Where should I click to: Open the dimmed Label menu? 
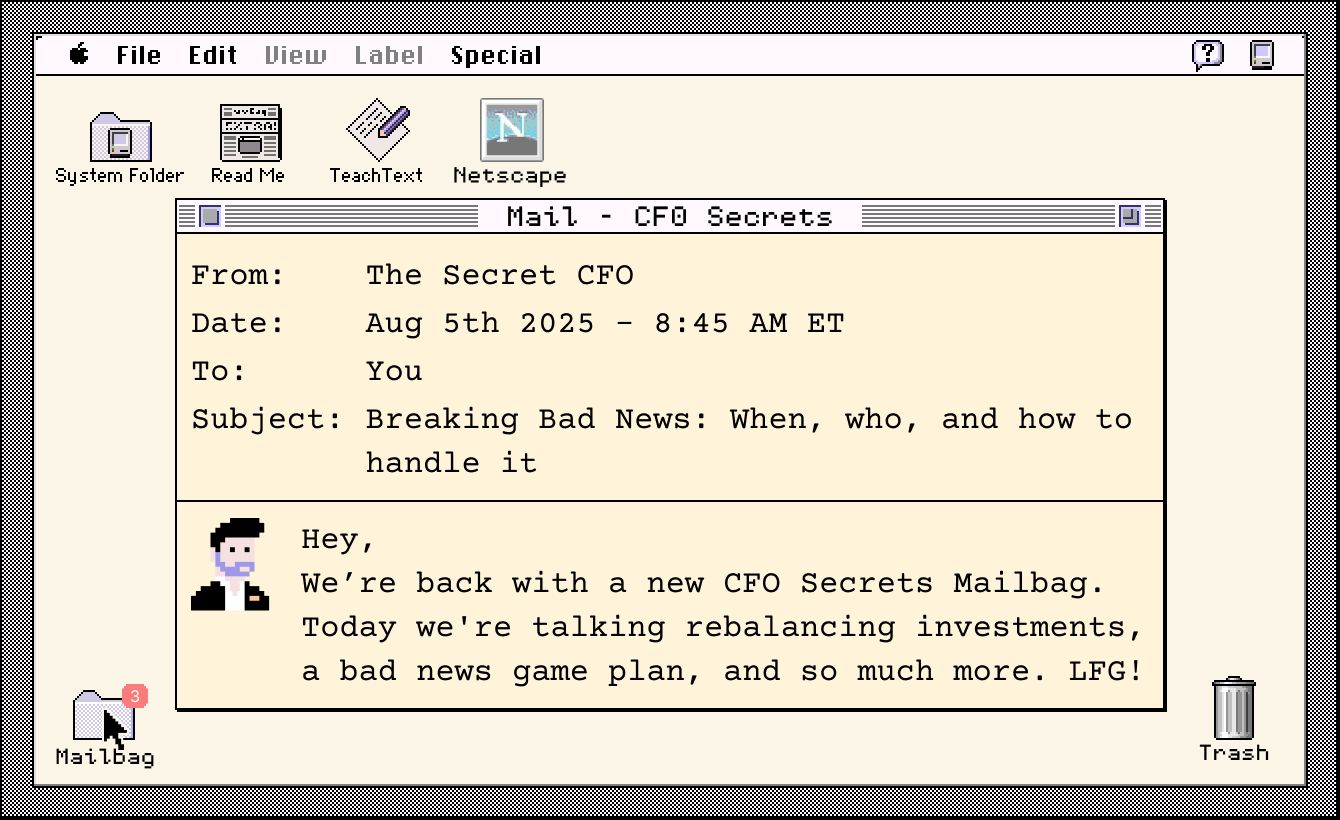coord(389,56)
